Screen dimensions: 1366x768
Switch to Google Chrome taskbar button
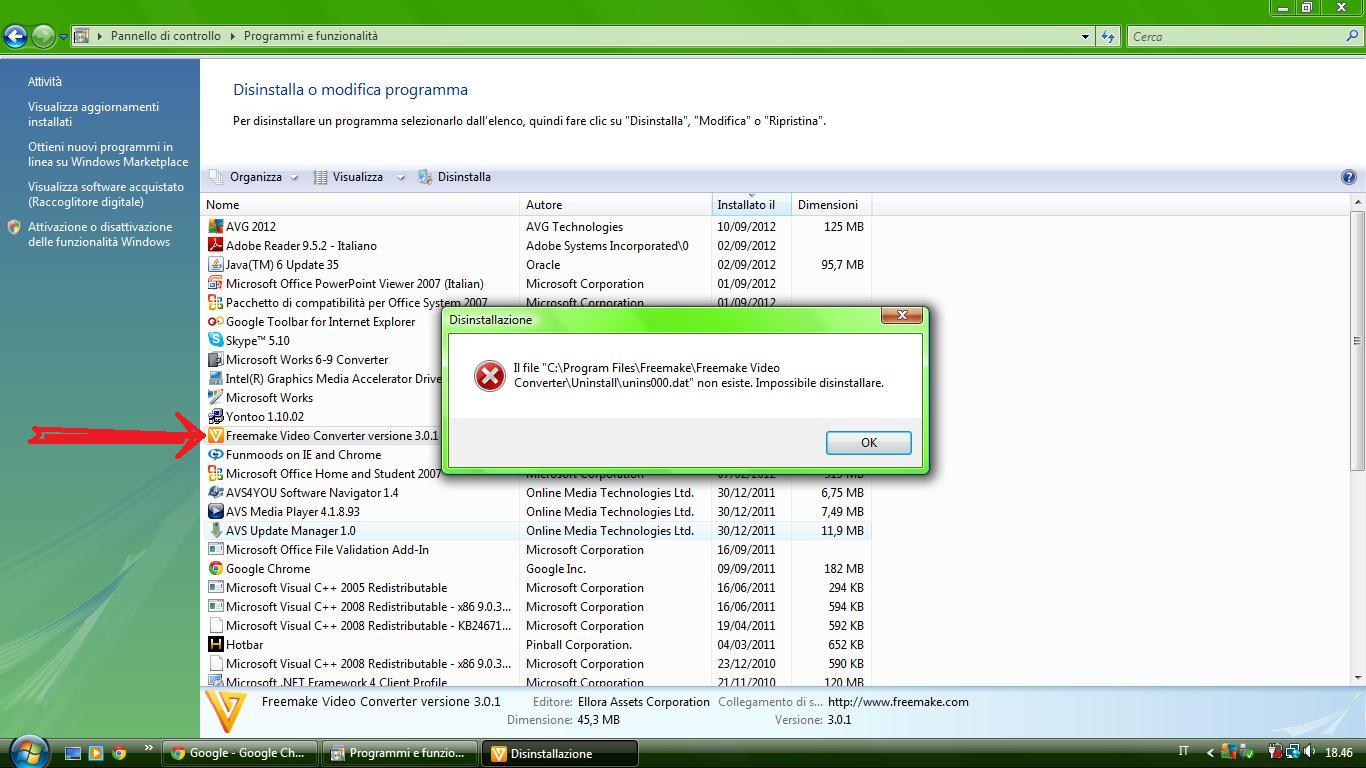tap(241, 753)
